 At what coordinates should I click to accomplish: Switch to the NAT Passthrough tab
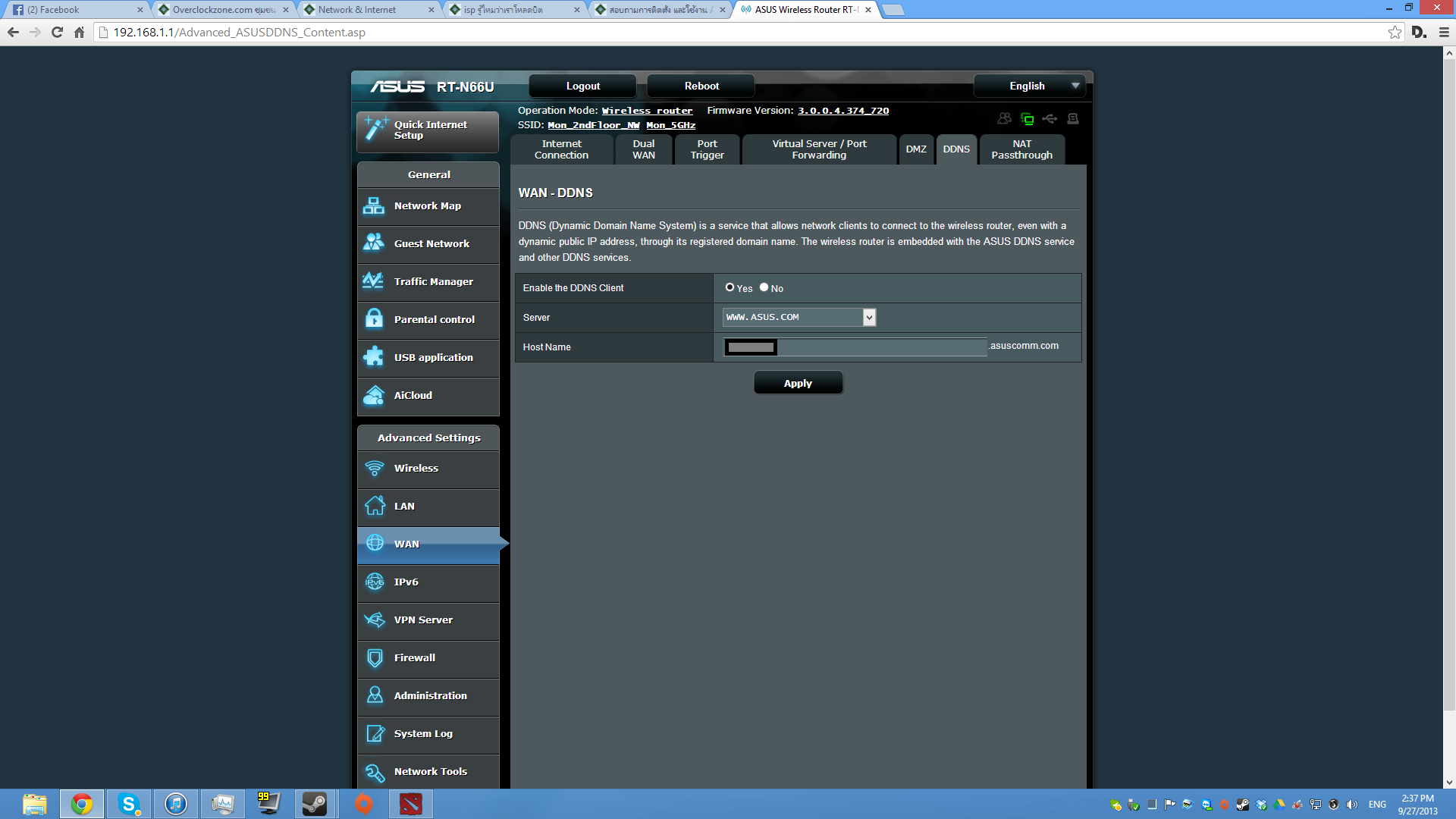pyautogui.click(x=1021, y=149)
